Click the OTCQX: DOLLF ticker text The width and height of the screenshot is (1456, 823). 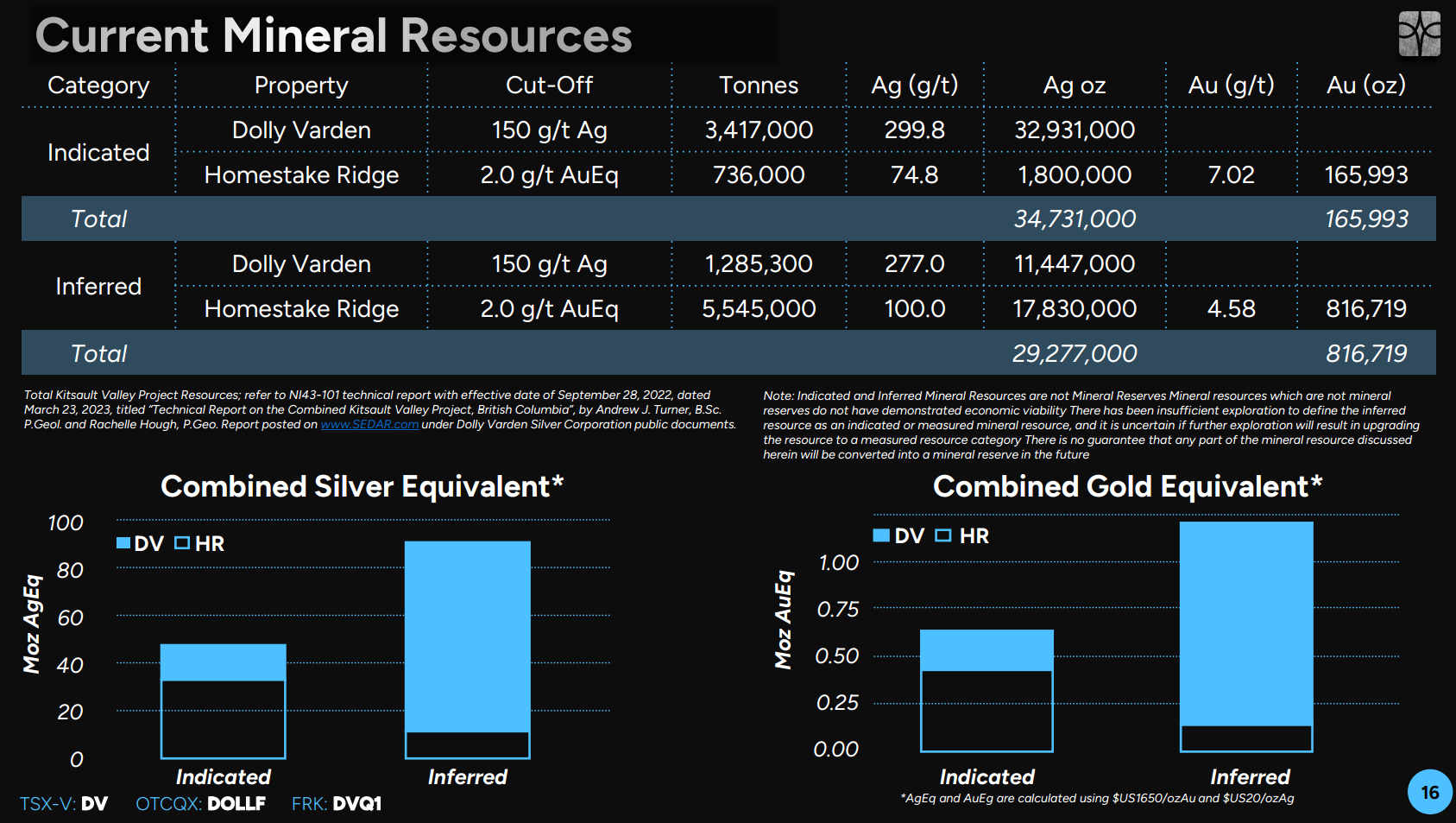(200, 804)
